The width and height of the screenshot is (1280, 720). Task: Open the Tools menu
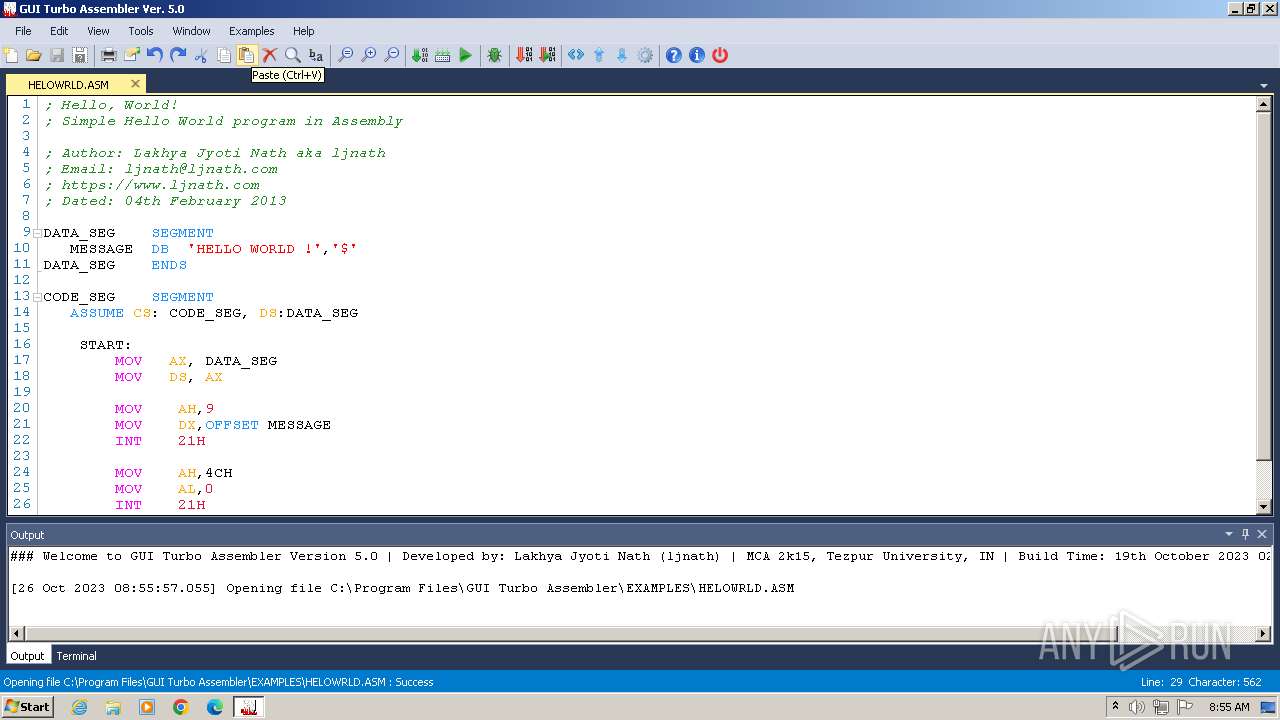tap(141, 31)
